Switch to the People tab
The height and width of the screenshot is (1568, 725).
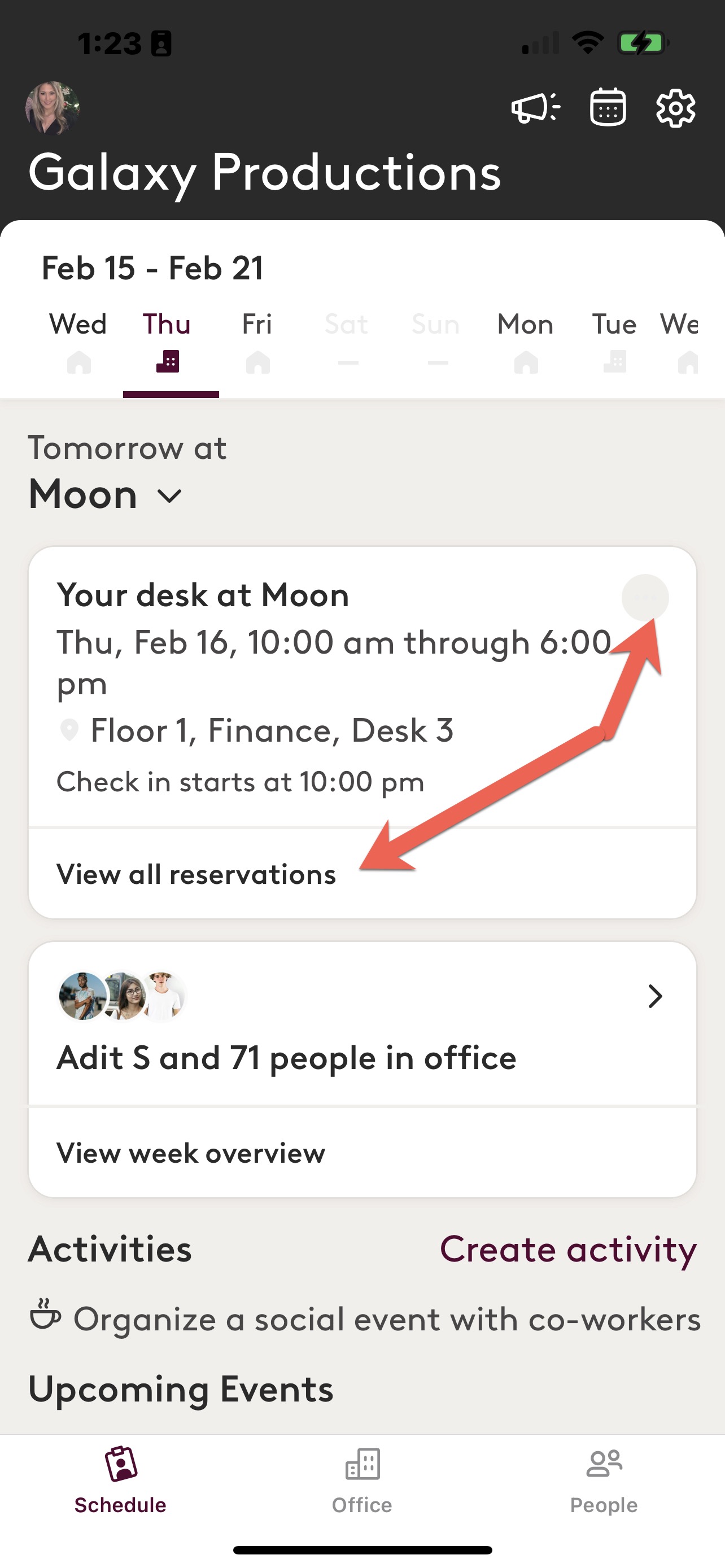click(x=604, y=1481)
